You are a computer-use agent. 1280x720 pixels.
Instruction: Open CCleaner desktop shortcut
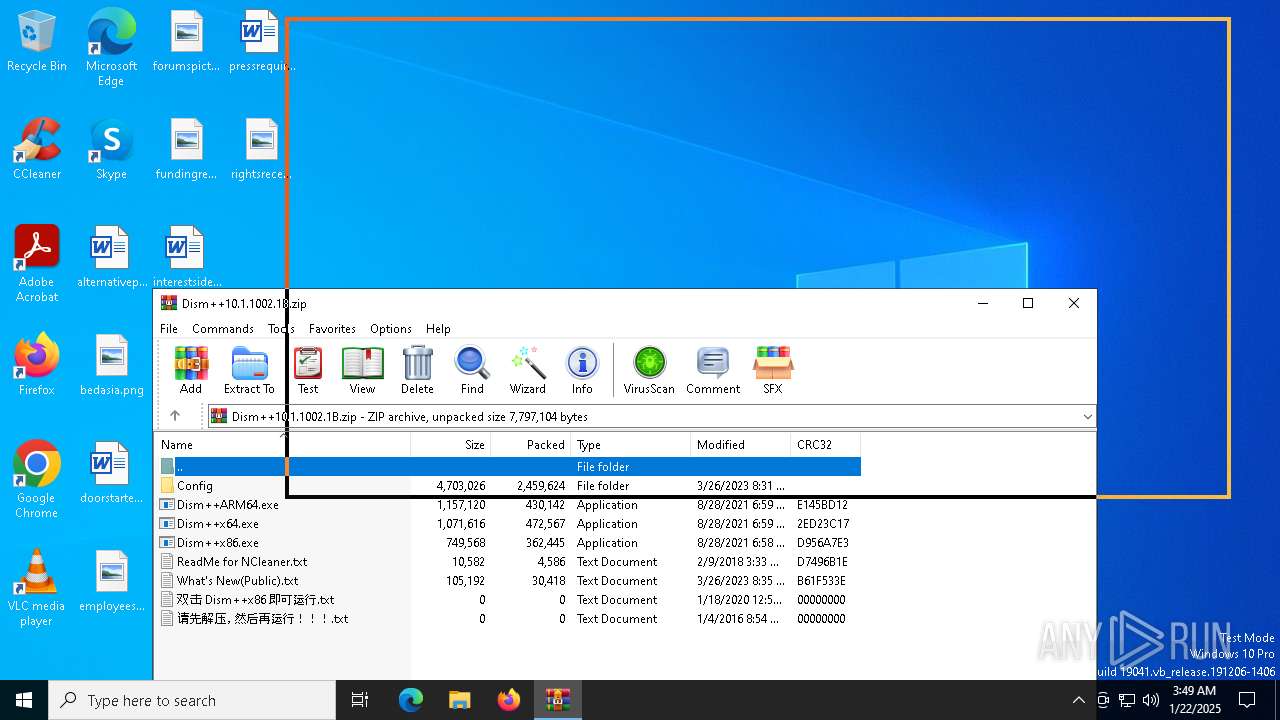[x=37, y=149]
